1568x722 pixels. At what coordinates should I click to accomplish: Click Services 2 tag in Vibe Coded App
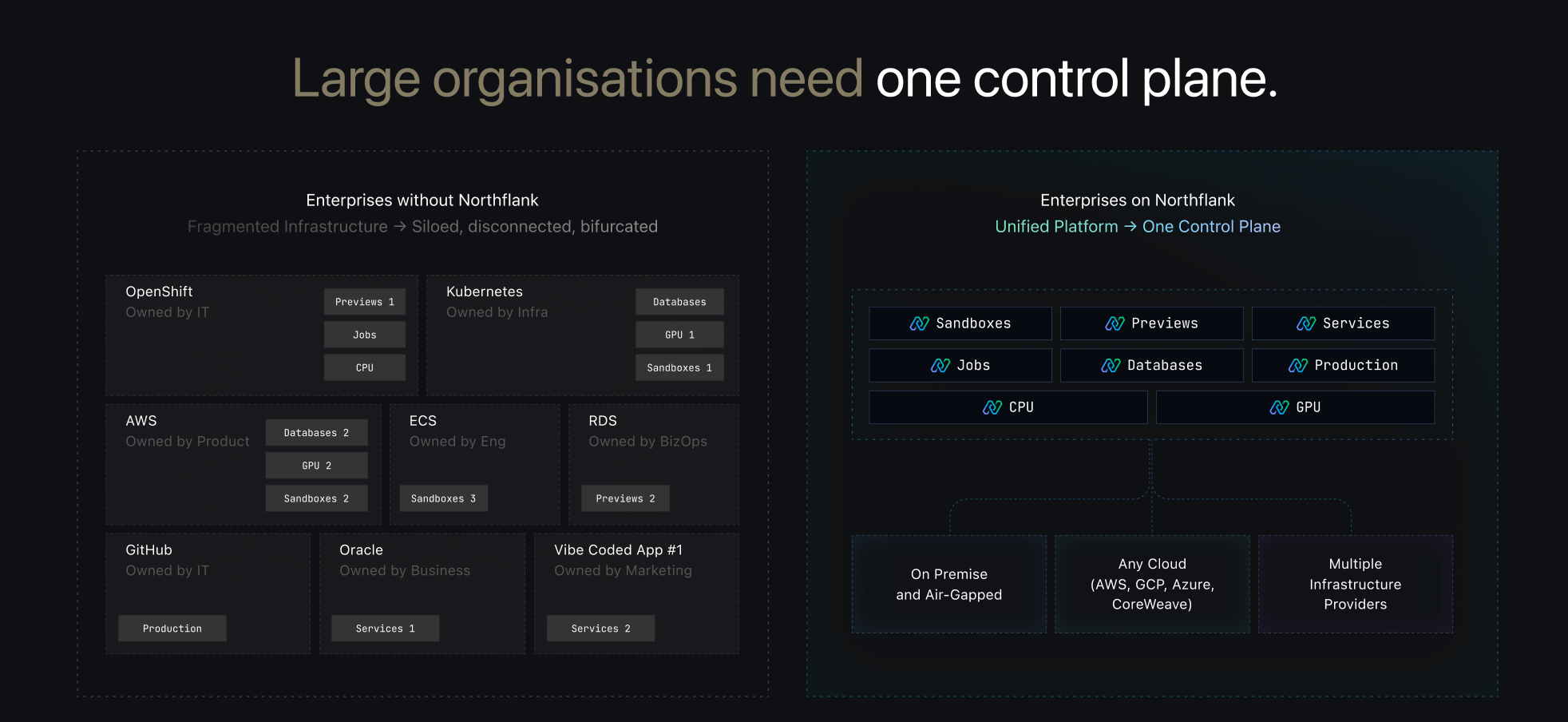pyautogui.click(x=600, y=629)
